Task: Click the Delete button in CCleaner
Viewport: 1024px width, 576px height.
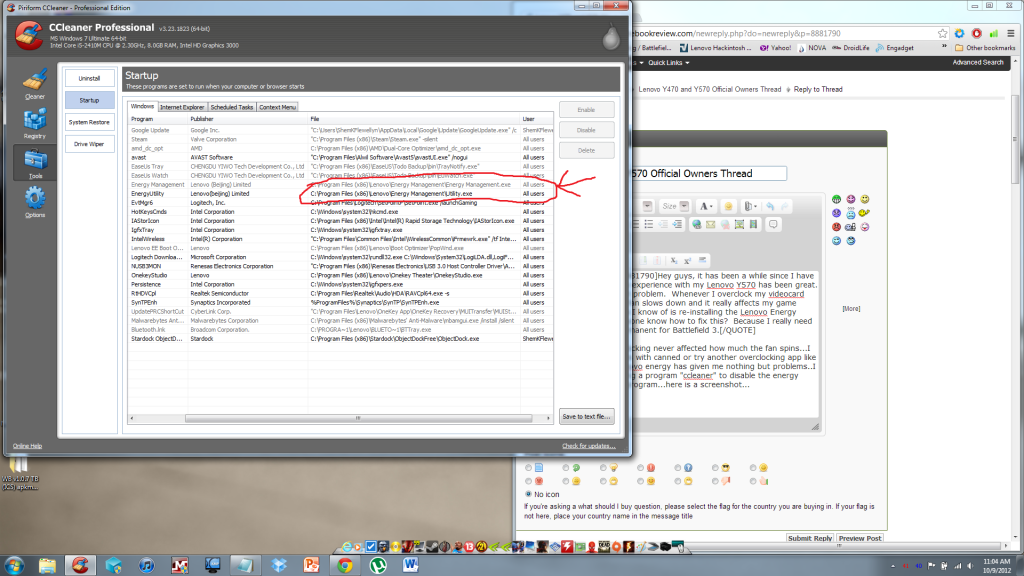Action: click(586, 150)
